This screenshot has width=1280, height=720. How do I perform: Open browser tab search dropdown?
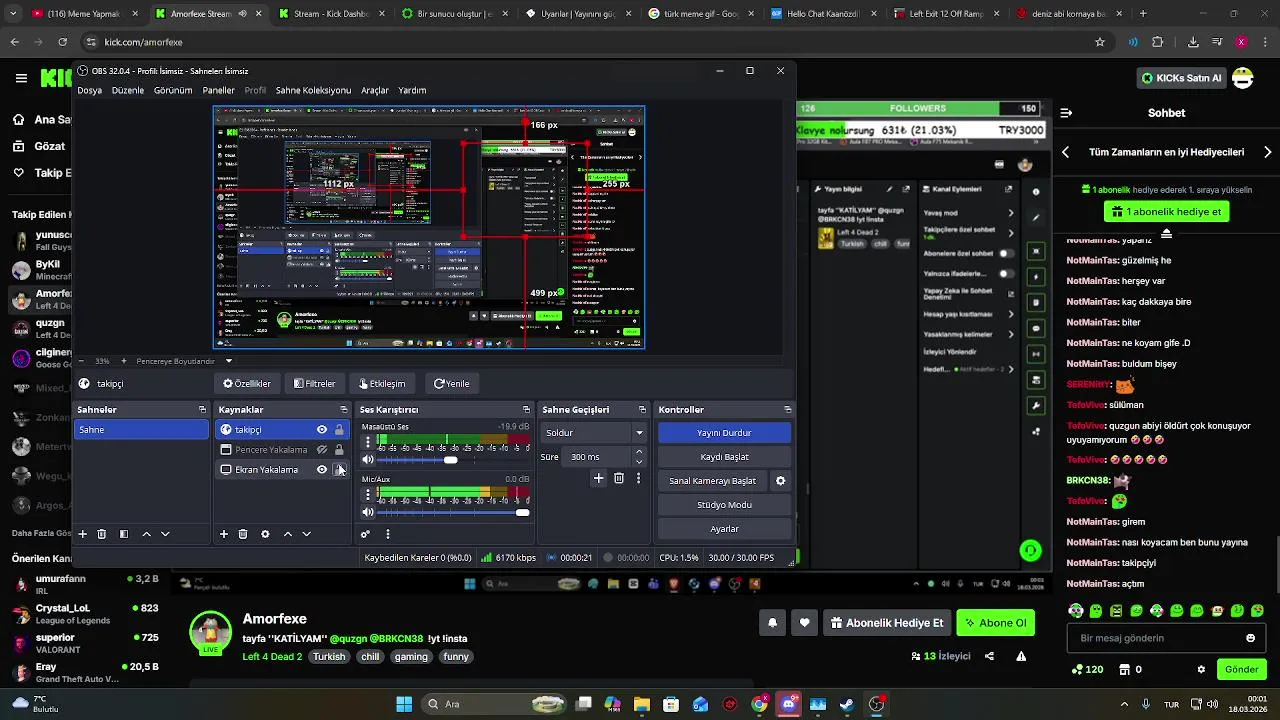pyautogui.click(x=13, y=14)
